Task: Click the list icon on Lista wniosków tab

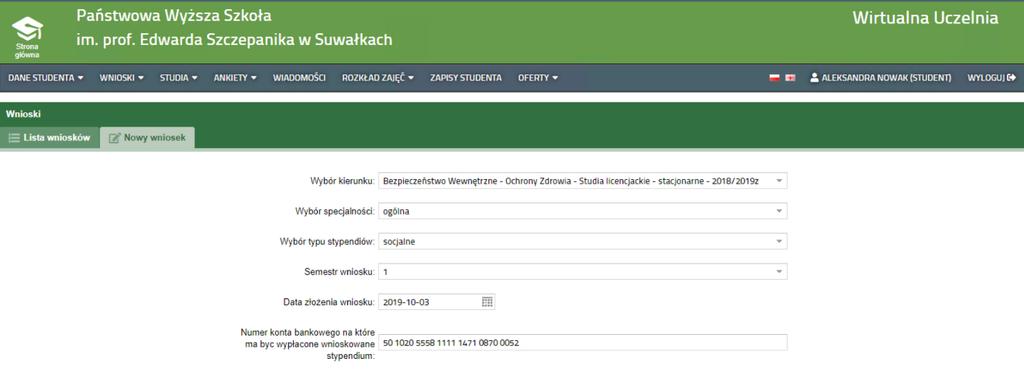Action: click(14, 138)
